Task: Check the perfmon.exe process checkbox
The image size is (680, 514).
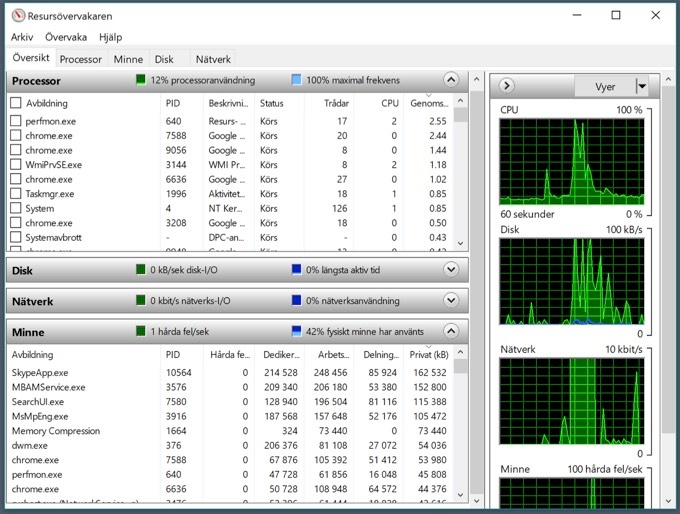Action: (x=16, y=121)
